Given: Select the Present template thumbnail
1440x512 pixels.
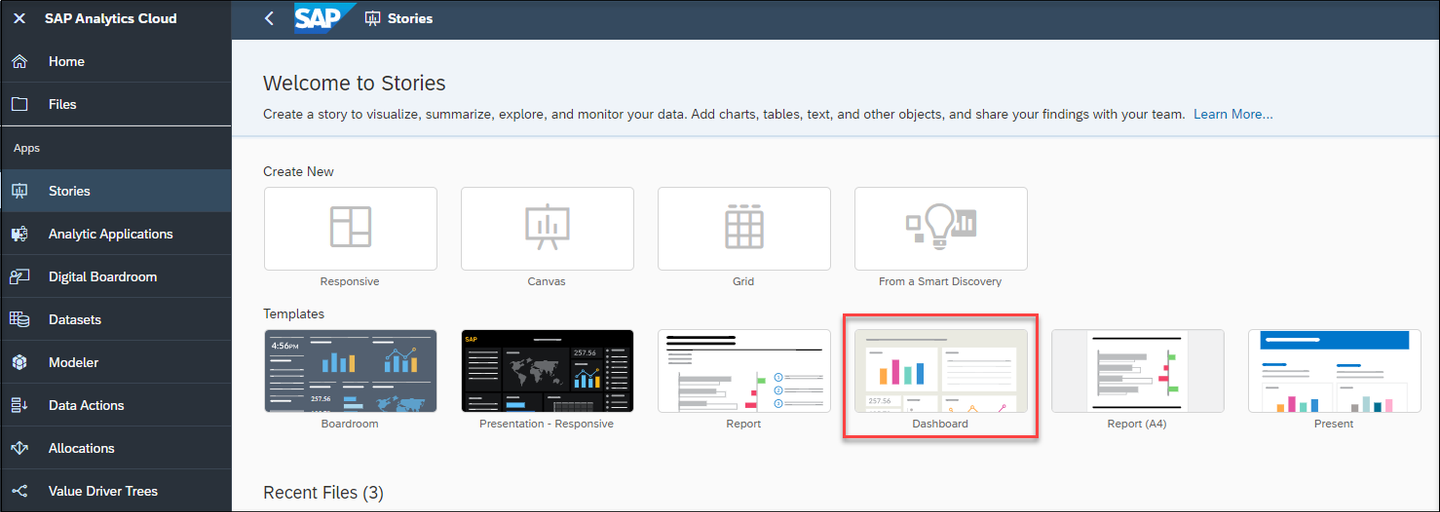Looking at the screenshot, I should tap(1335, 371).
